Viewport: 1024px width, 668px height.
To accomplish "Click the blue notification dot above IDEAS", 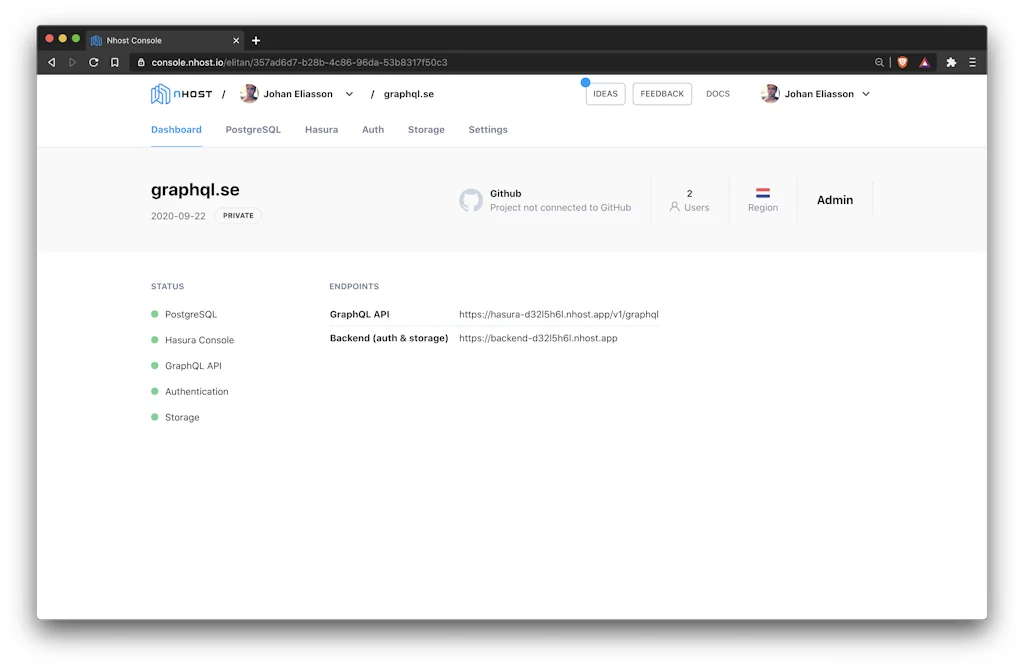I will click(x=586, y=83).
